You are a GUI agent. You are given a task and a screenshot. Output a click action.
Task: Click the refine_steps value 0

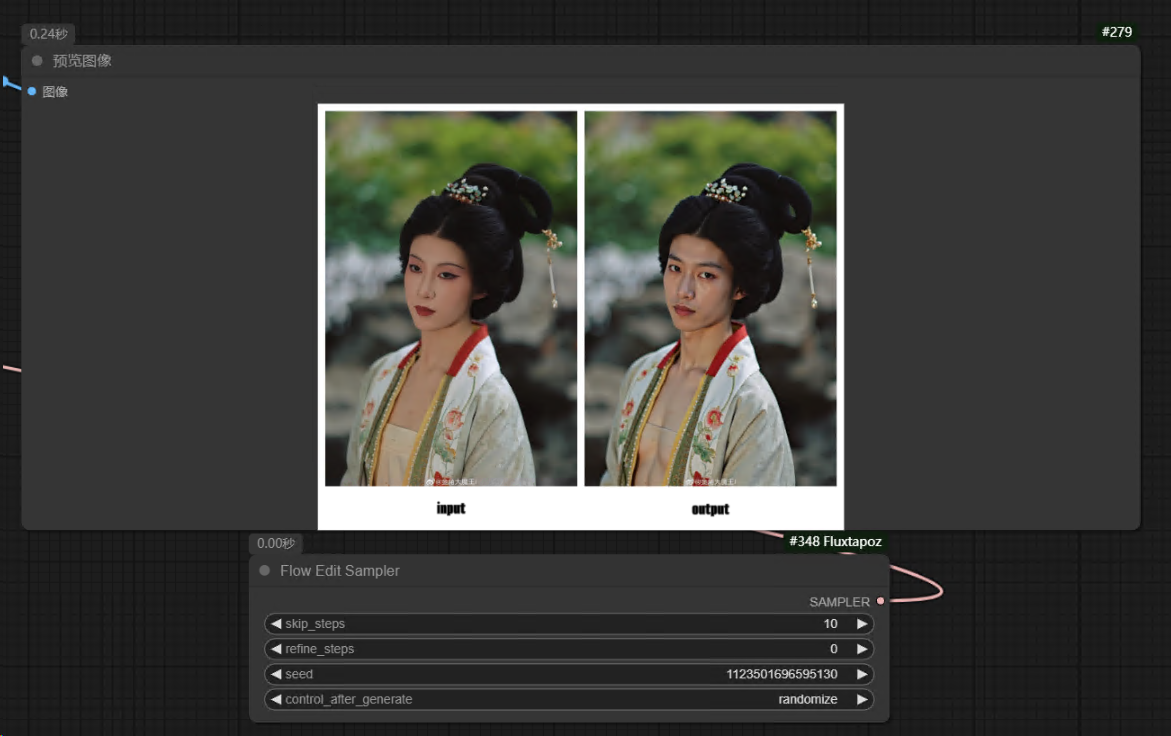tap(833, 649)
